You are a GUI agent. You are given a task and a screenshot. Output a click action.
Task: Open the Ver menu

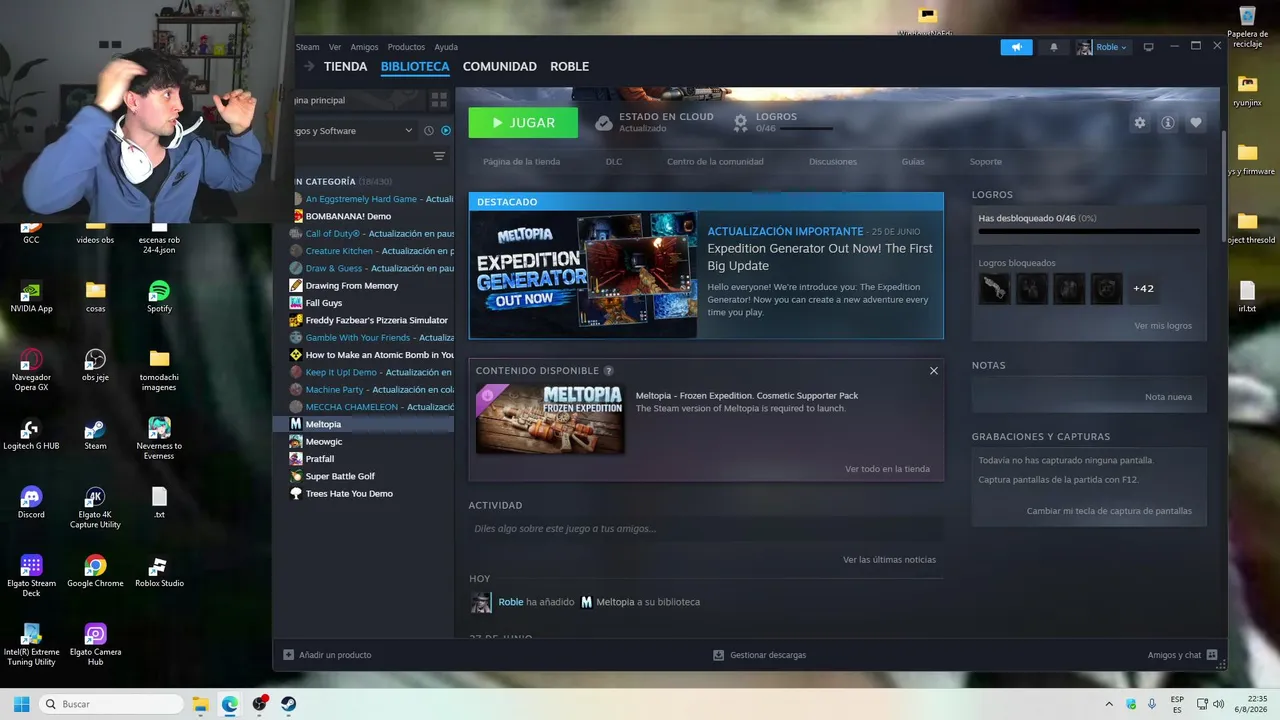coord(335,47)
